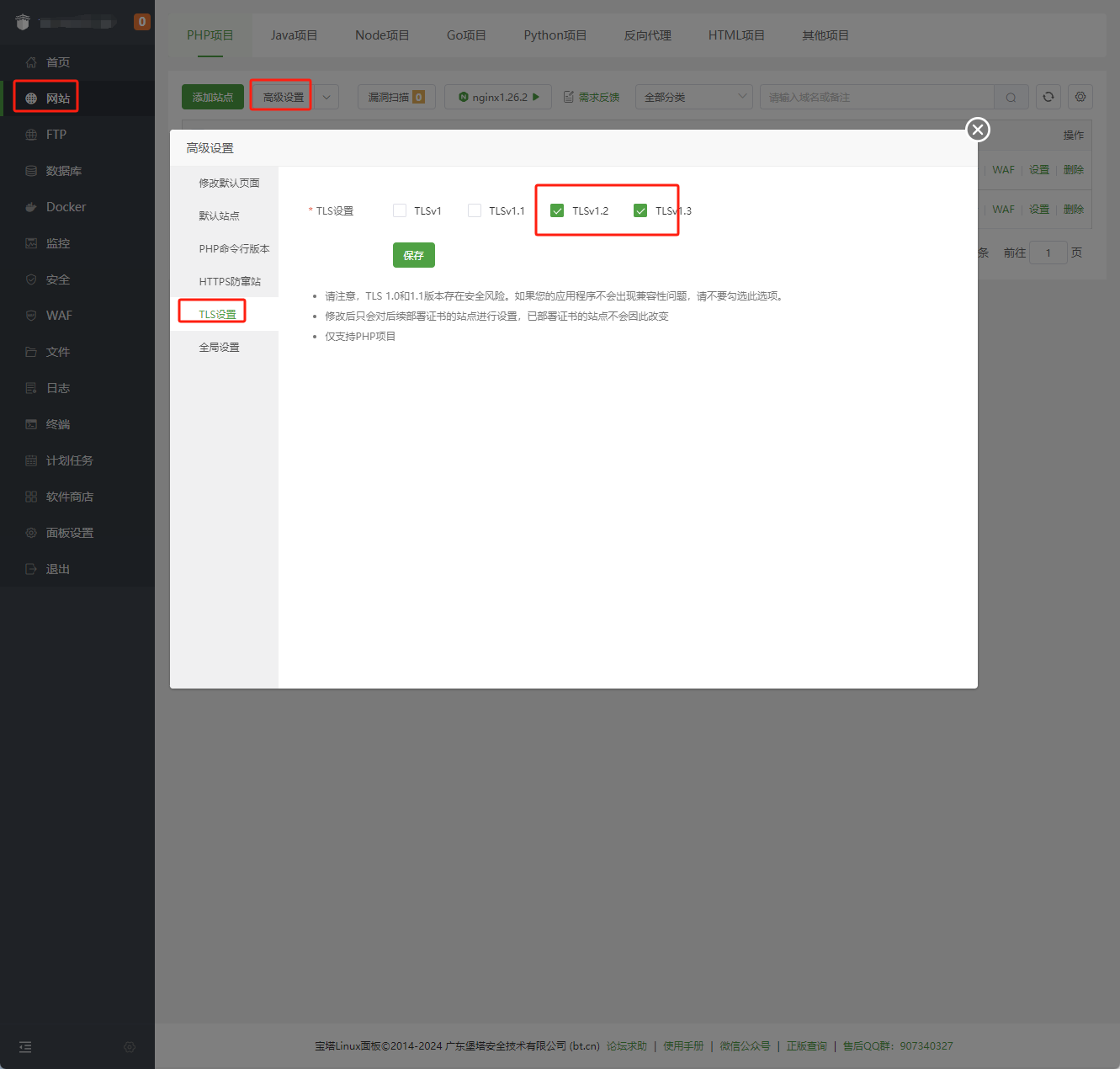Switch to the Go项目 tab
This screenshot has height=1069, width=1120.
467,35
